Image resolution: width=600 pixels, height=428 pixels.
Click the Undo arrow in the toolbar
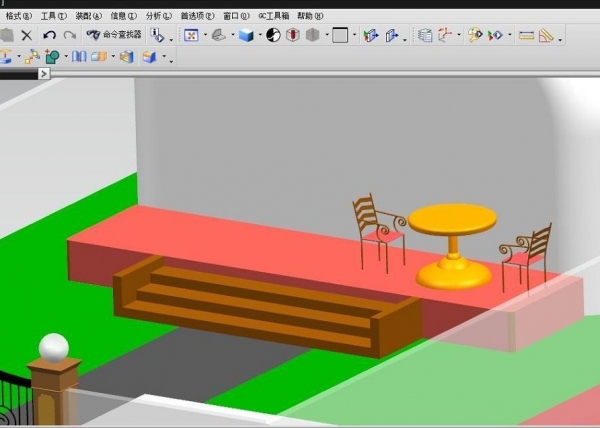(49, 35)
